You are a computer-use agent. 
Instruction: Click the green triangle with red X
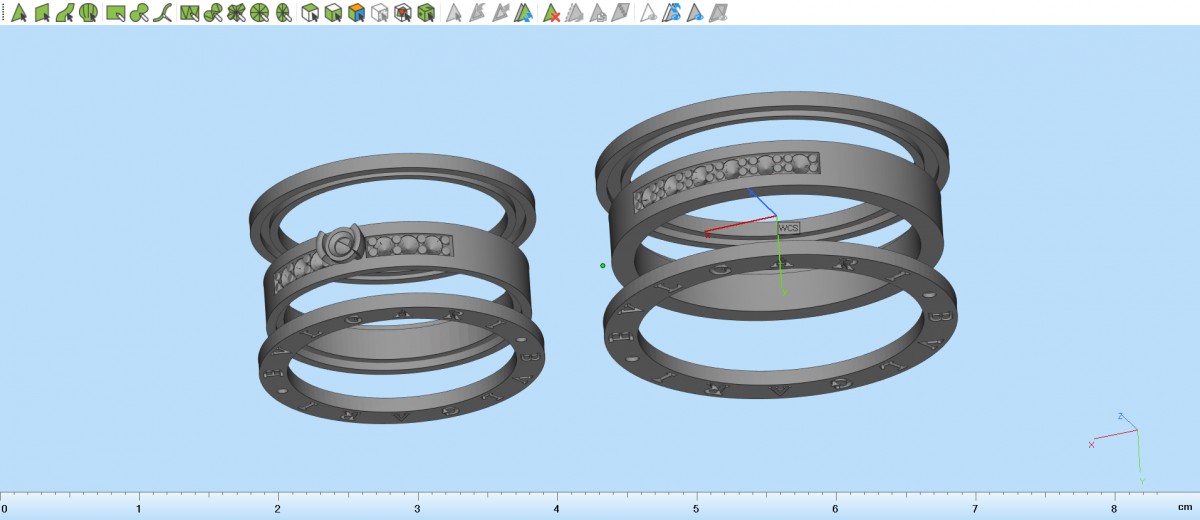click(x=551, y=13)
